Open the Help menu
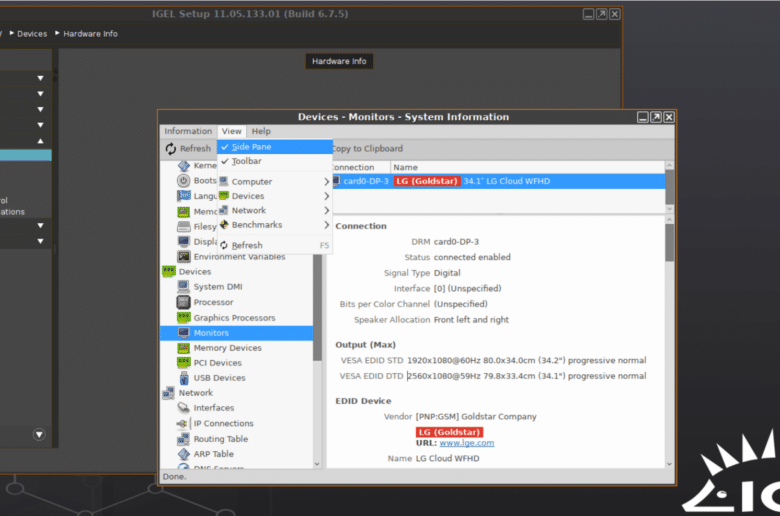Viewport: 780px width, 516px height. (x=261, y=131)
